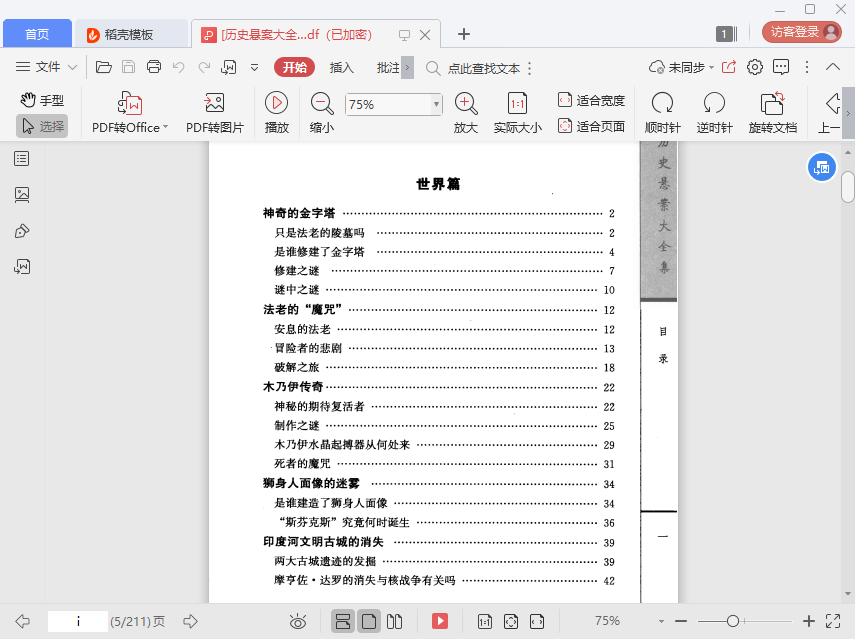The width and height of the screenshot is (855, 639).
Task: Switch to the 稻壳模板 tab
Action: [131, 34]
